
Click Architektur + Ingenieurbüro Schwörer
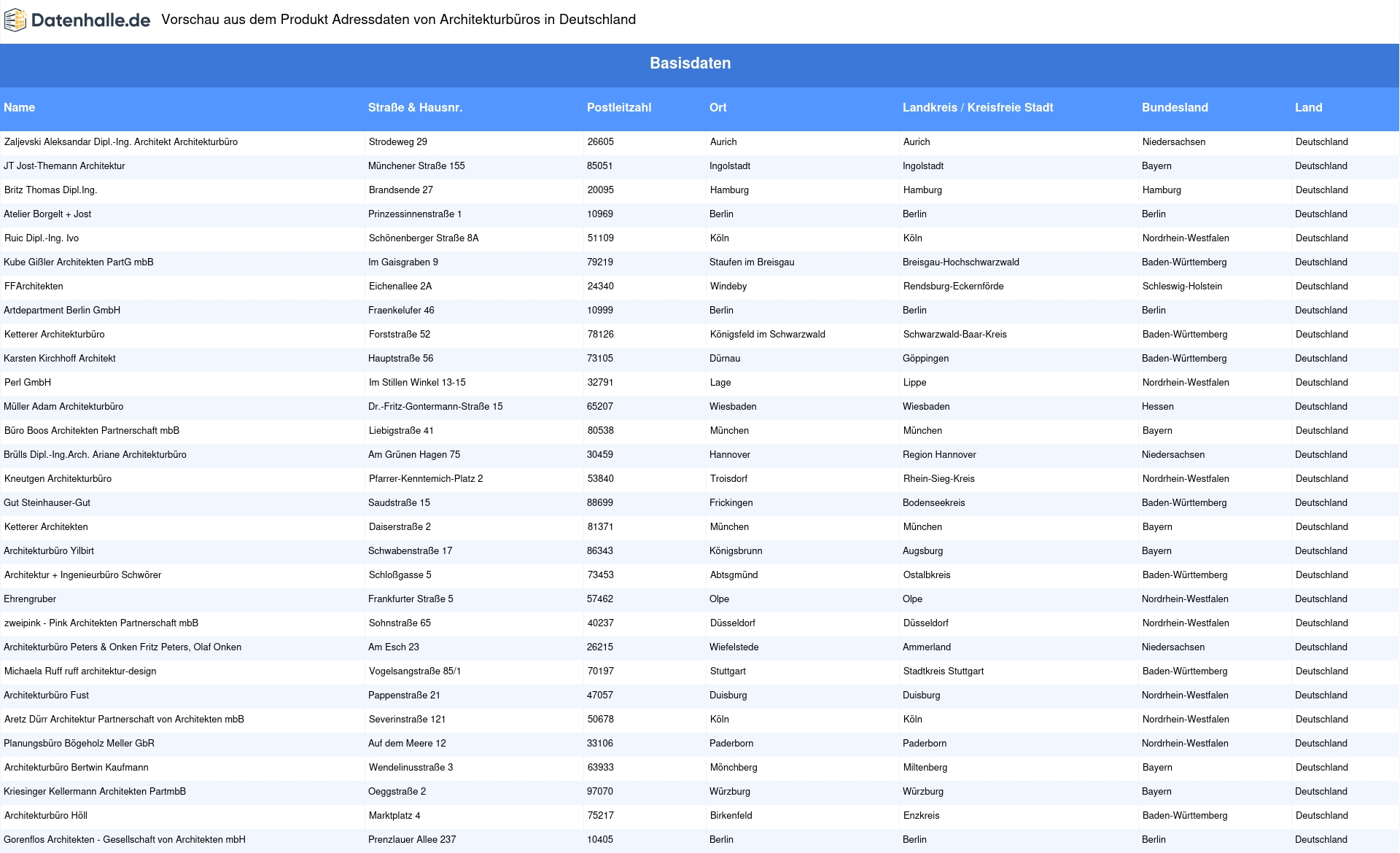[83, 575]
